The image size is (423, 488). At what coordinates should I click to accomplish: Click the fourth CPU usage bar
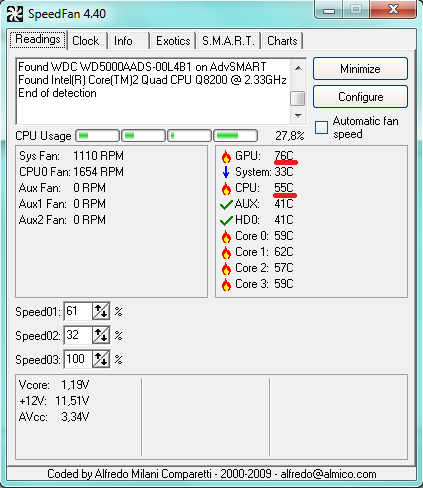pyautogui.click(x=236, y=136)
